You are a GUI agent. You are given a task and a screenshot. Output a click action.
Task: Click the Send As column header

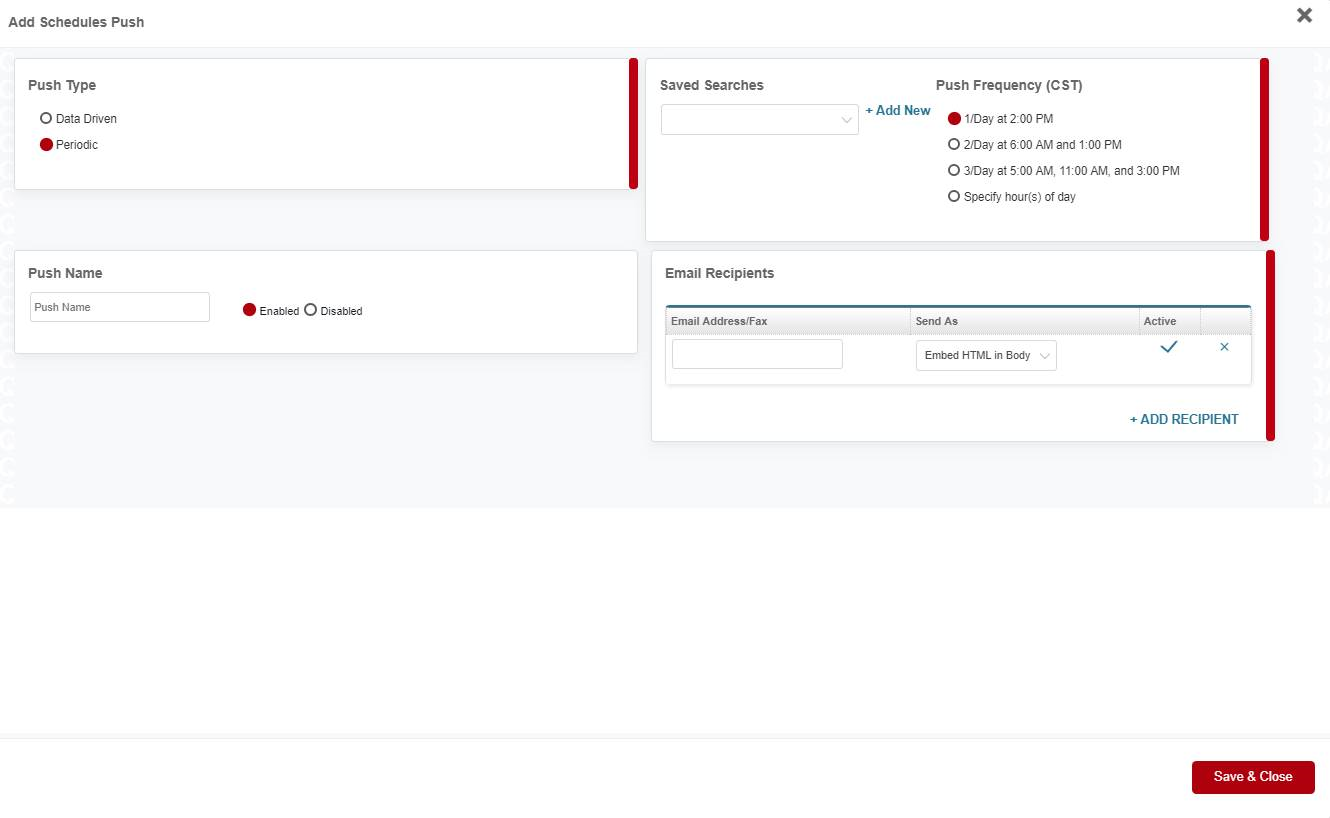click(x=937, y=321)
